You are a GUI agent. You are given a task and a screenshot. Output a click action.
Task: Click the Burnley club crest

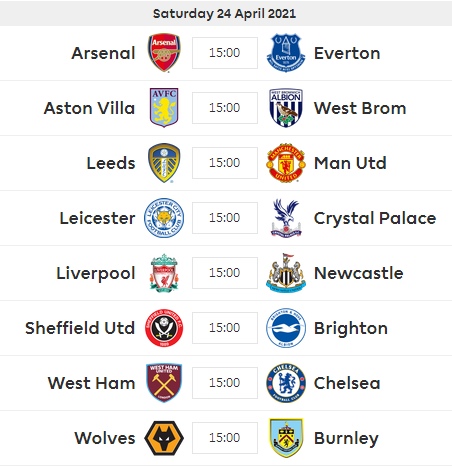click(x=286, y=438)
